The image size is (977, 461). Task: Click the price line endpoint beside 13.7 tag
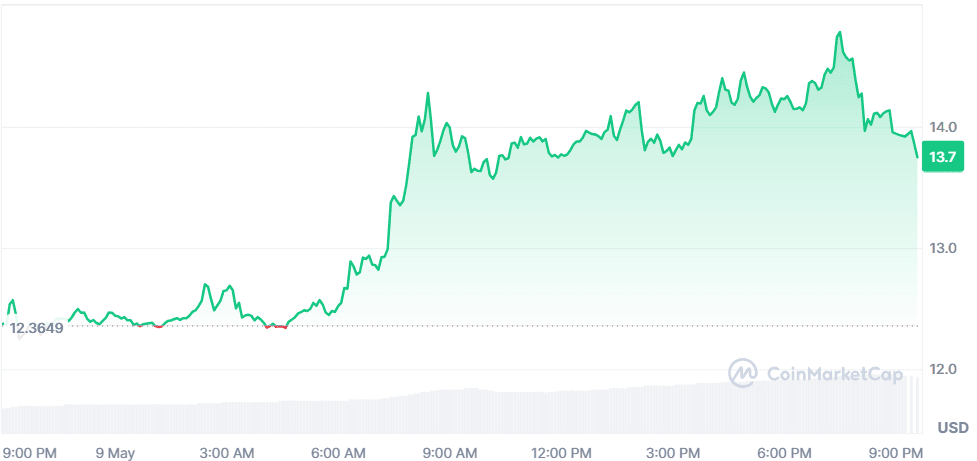[917, 157]
